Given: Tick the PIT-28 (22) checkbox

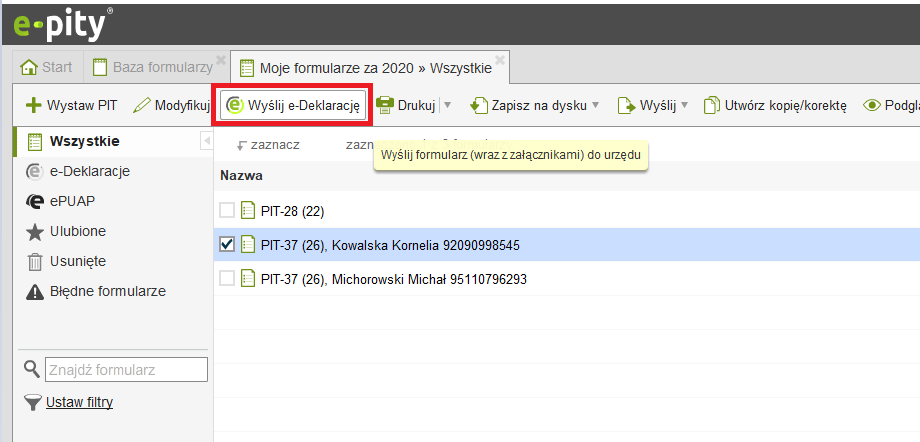Looking at the screenshot, I should (227, 211).
